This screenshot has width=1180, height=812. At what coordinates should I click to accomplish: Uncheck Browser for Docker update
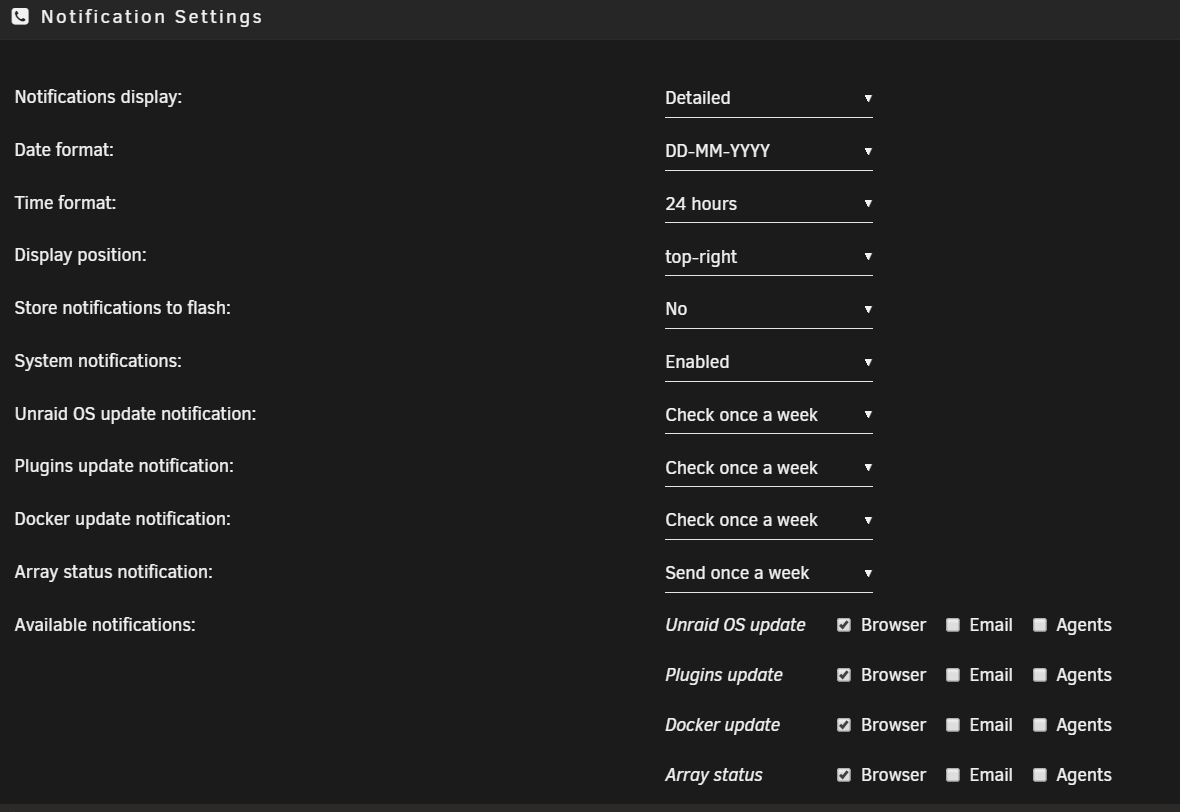click(x=844, y=724)
